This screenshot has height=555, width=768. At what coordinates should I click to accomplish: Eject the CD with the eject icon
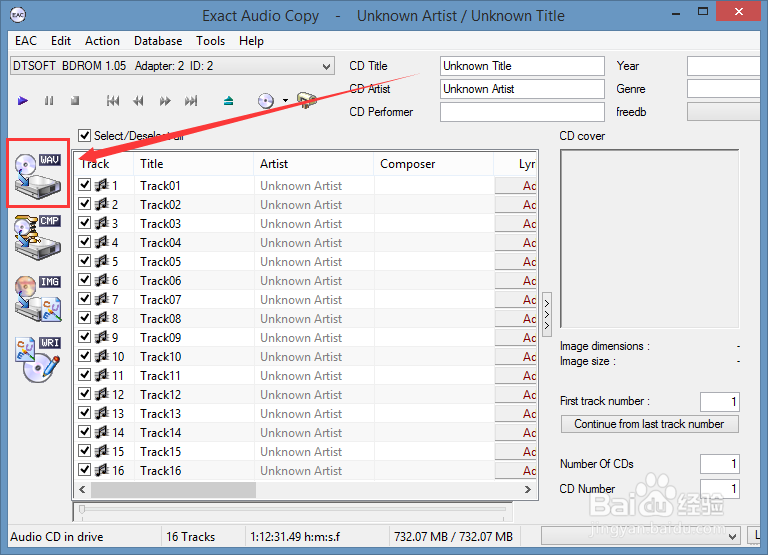(228, 101)
